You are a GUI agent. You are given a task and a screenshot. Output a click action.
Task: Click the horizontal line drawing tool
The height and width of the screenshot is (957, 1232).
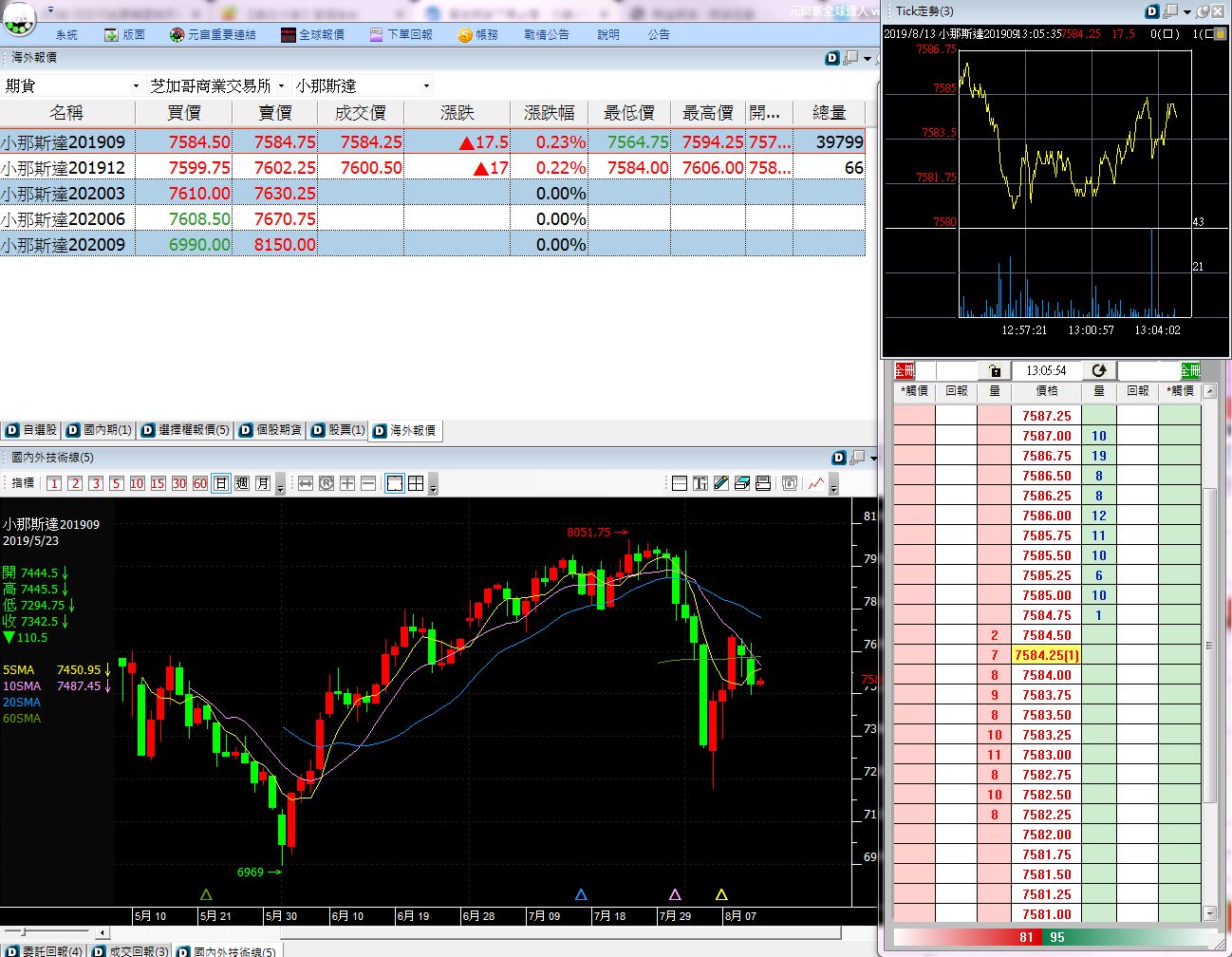(x=680, y=483)
